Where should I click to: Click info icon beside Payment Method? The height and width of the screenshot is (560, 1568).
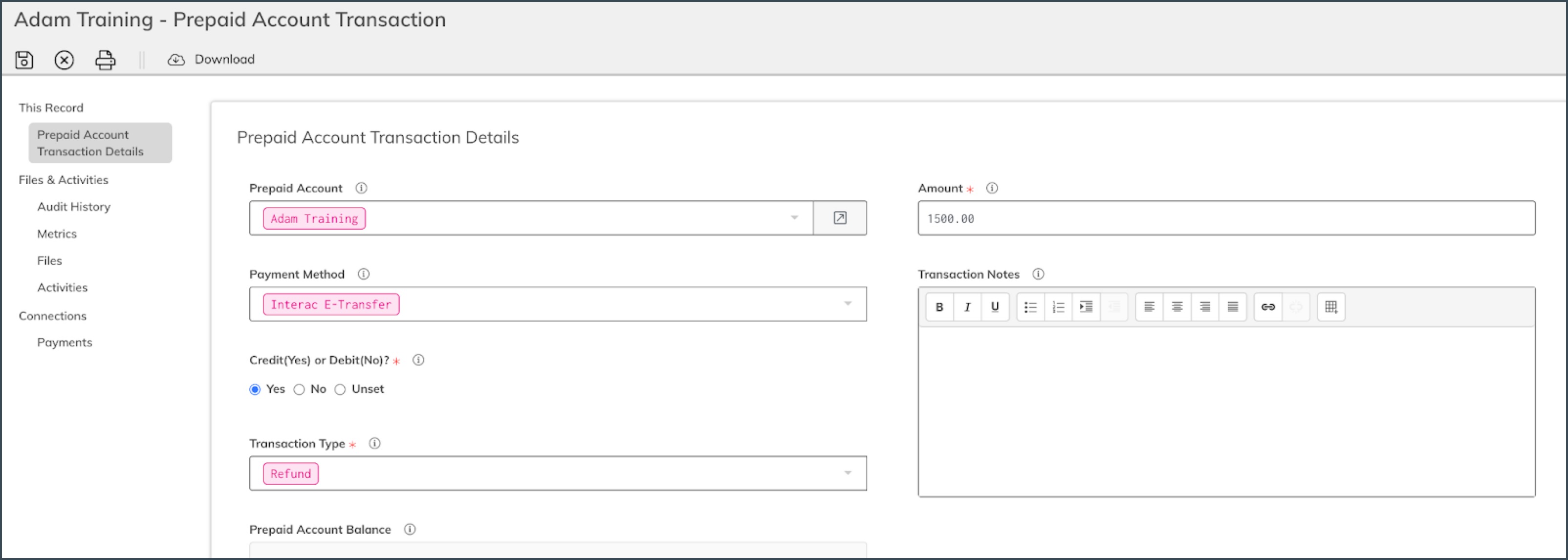coord(363,274)
